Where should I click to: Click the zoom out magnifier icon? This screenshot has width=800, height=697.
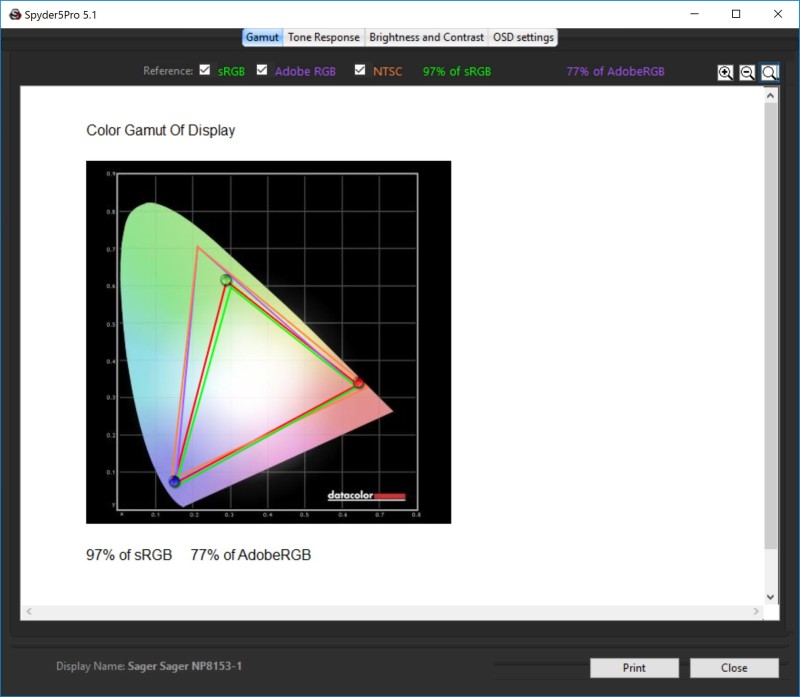[747, 72]
